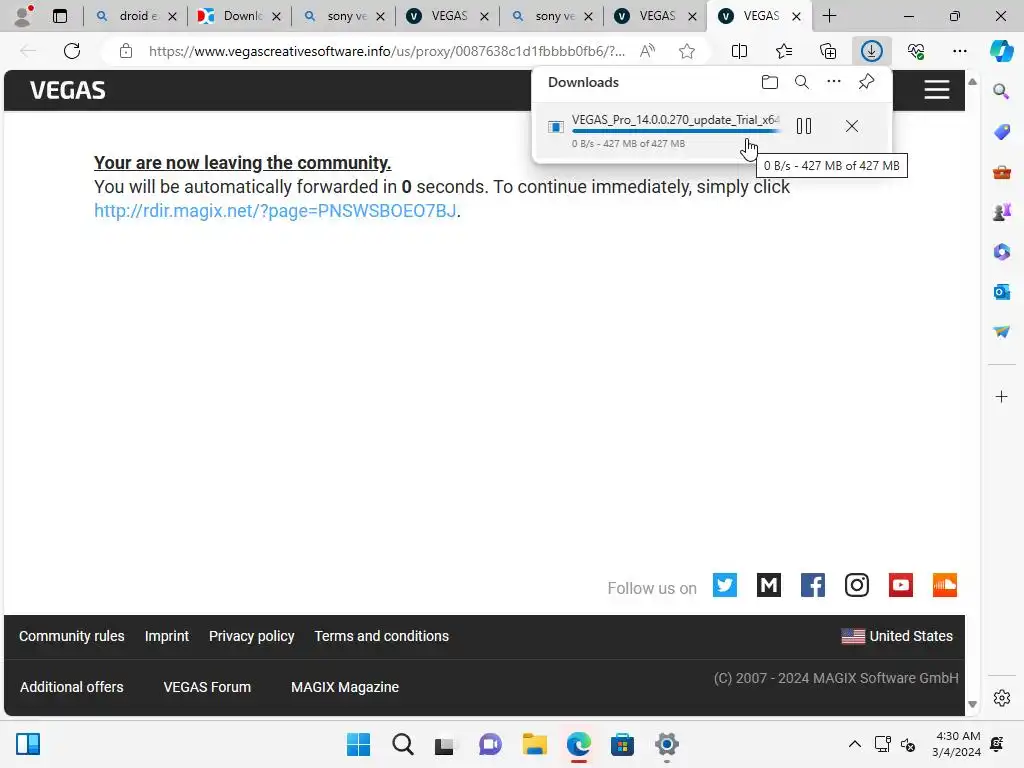Open sidebar Games chess icon
This screenshot has width=1024, height=768.
click(x=1001, y=212)
